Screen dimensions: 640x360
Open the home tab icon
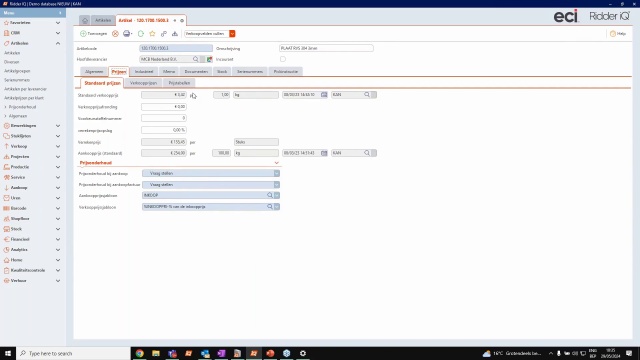click(84, 20)
